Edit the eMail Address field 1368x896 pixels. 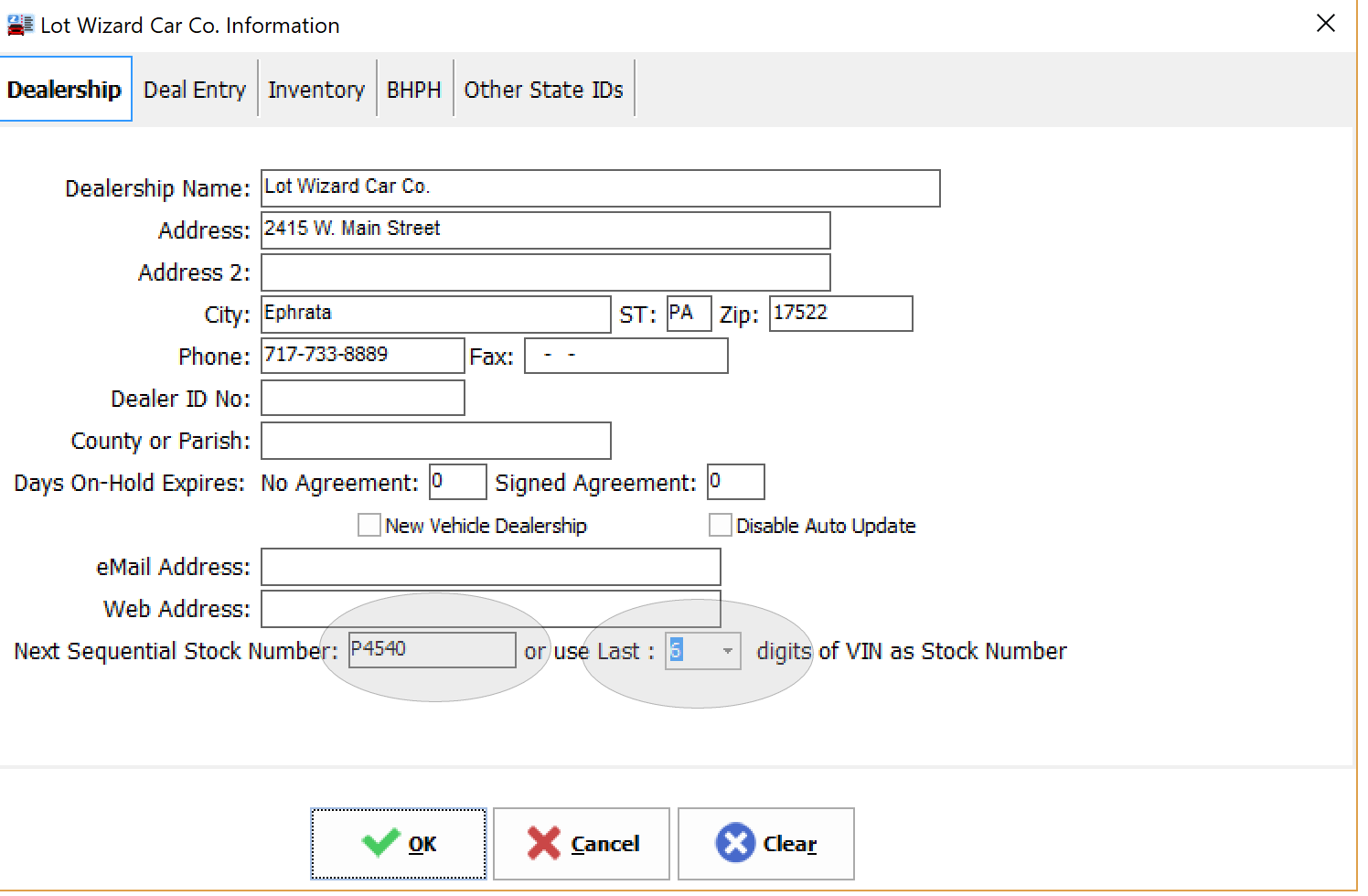(491, 567)
